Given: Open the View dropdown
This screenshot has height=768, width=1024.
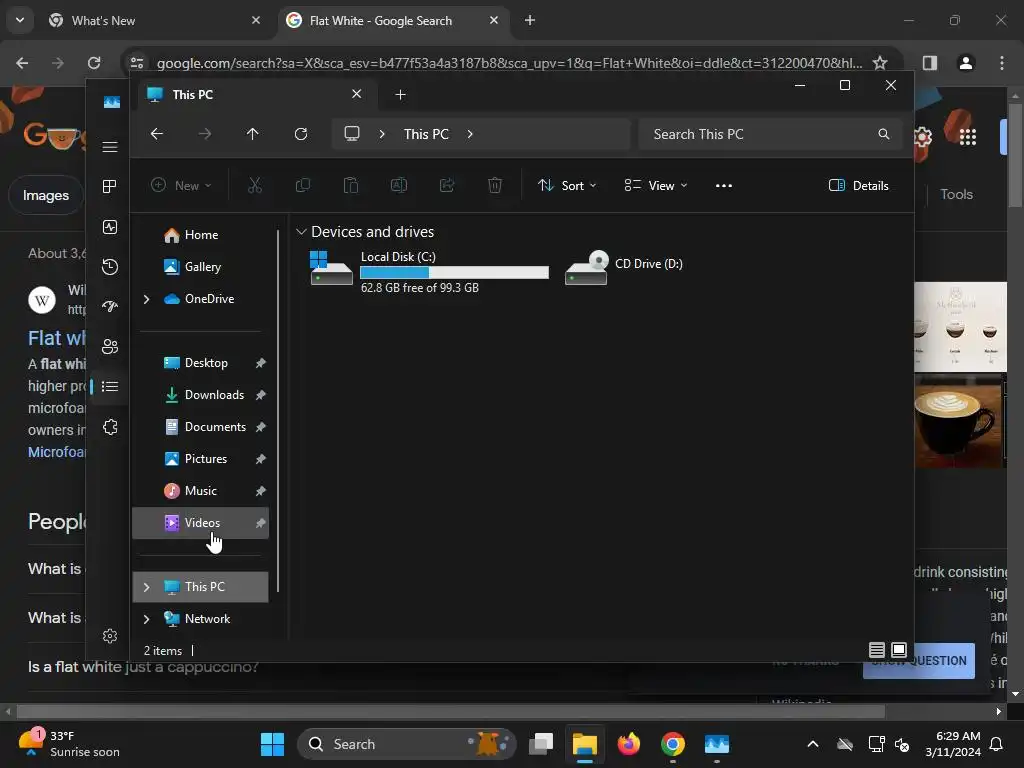Looking at the screenshot, I should [x=656, y=185].
